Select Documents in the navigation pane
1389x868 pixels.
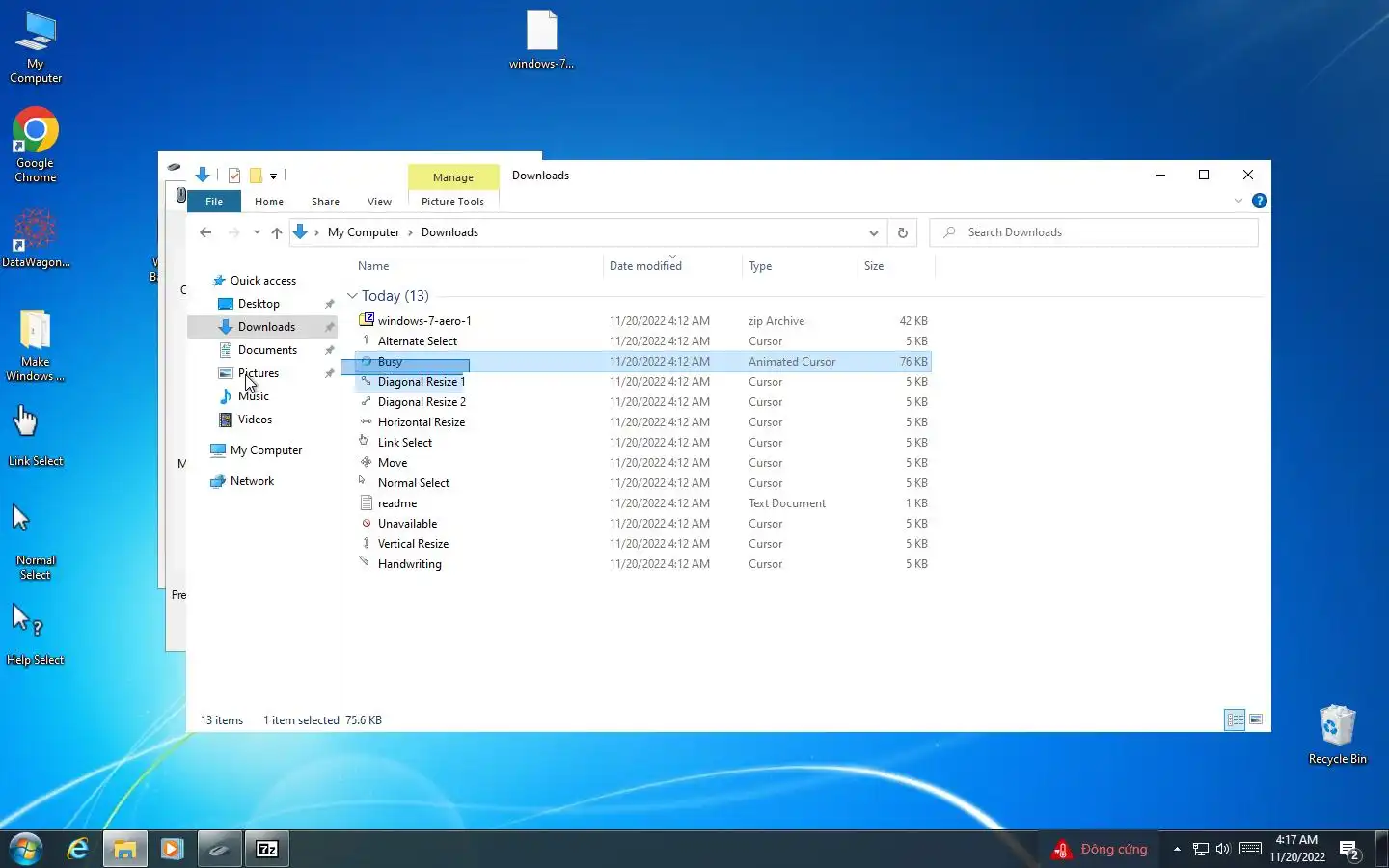[x=267, y=350]
